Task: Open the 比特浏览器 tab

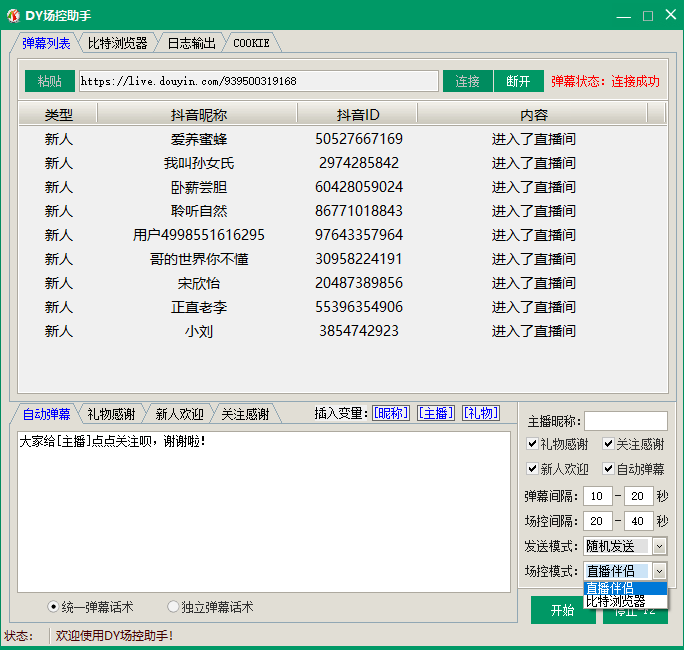Action: [x=117, y=43]
